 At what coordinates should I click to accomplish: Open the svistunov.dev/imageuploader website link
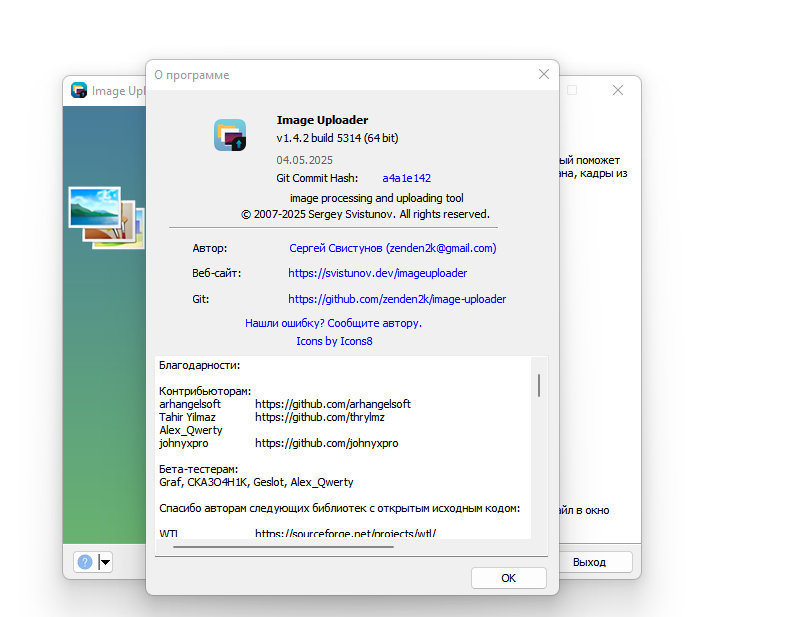[x=377, y=273]
